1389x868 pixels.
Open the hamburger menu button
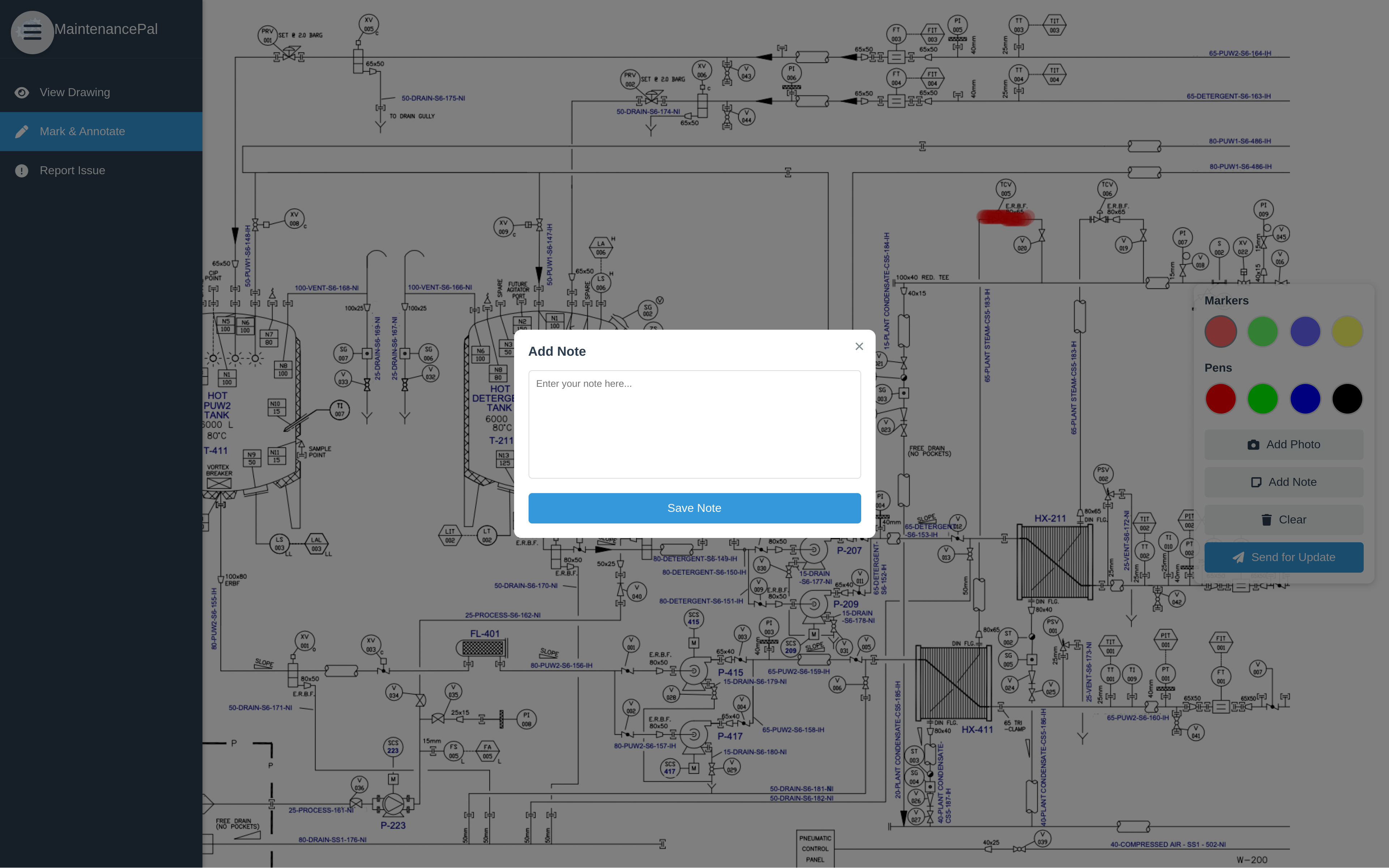pos(32,32)
